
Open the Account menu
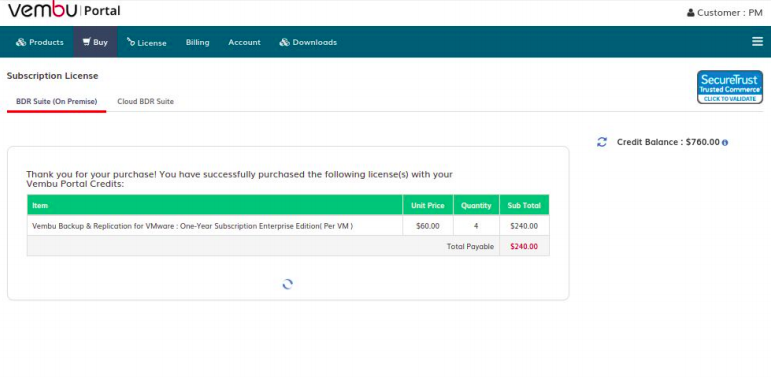tap(244, 42)
